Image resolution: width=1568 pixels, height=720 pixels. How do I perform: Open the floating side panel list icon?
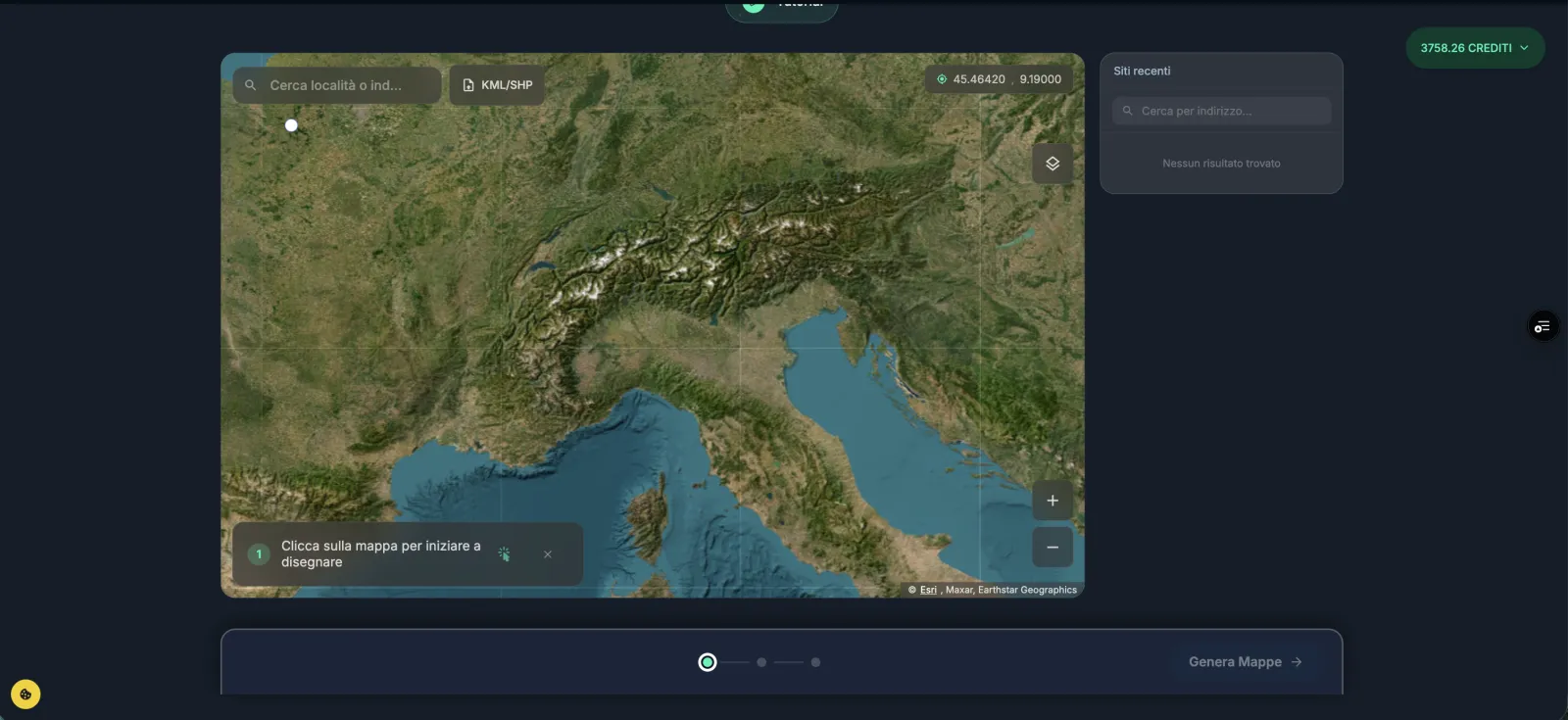(1543, 326)
